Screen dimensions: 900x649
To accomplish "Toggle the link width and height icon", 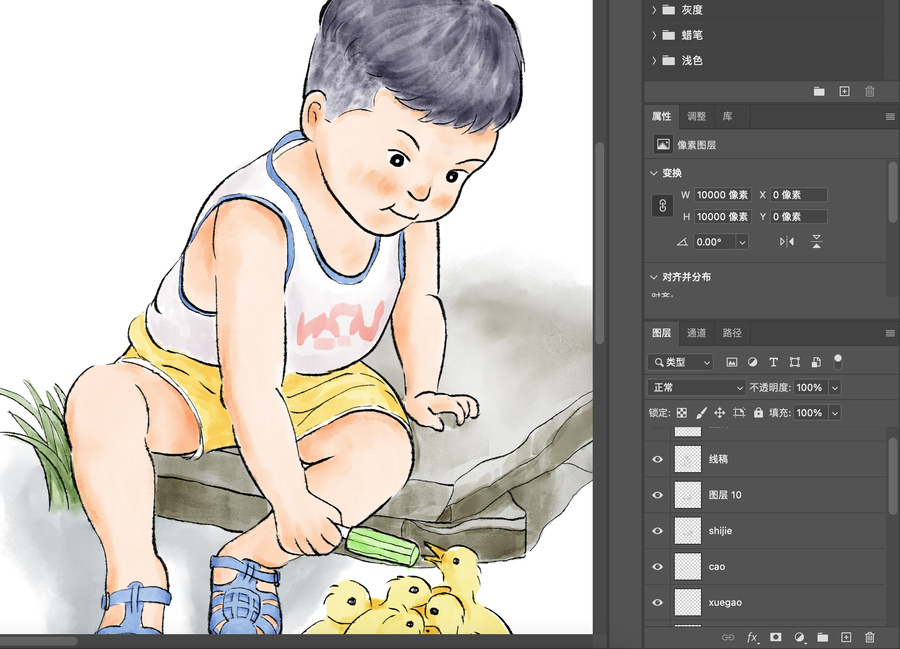I will point(662,205).
